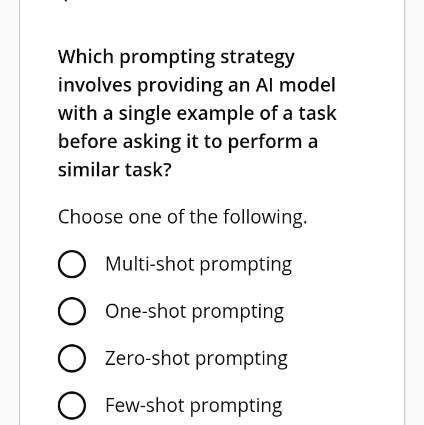424x425 pixels.
Task: Select the One-shot prompting radio button
Action: coord(72,311)
